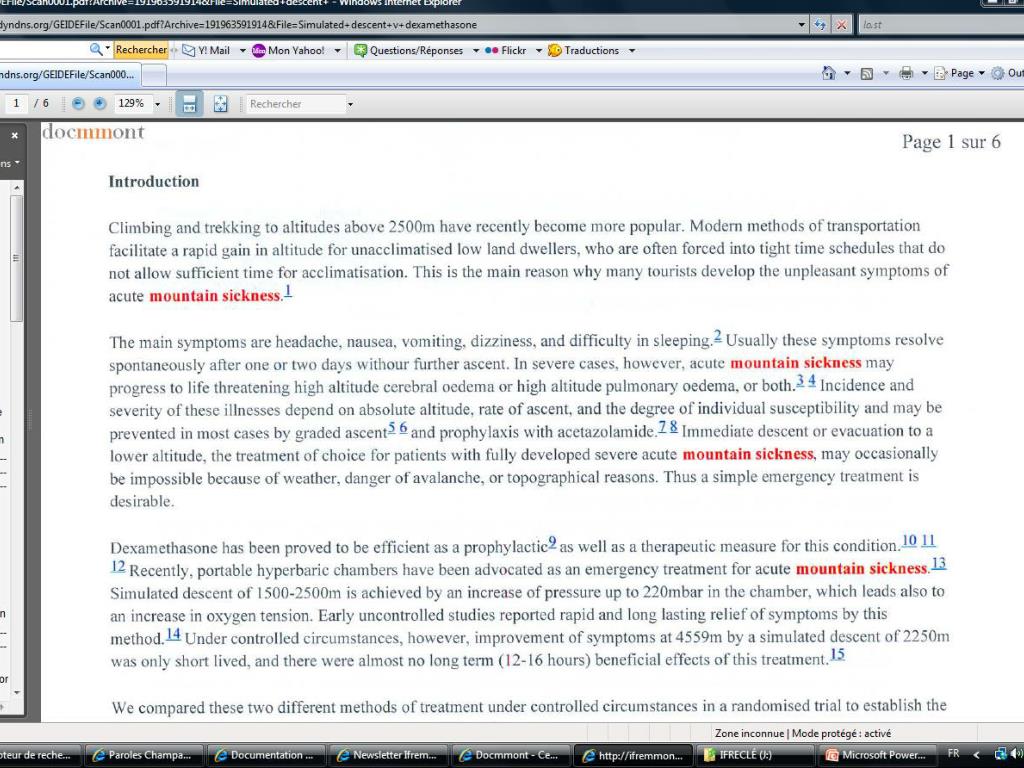Follow reference link 2 after 'difficulty in sleeping'

tap(718, 336)
